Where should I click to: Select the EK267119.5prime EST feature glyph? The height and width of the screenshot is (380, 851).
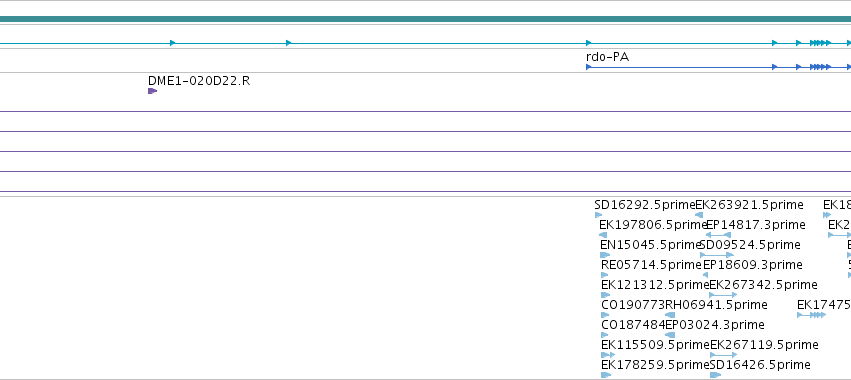click(723, 355)
